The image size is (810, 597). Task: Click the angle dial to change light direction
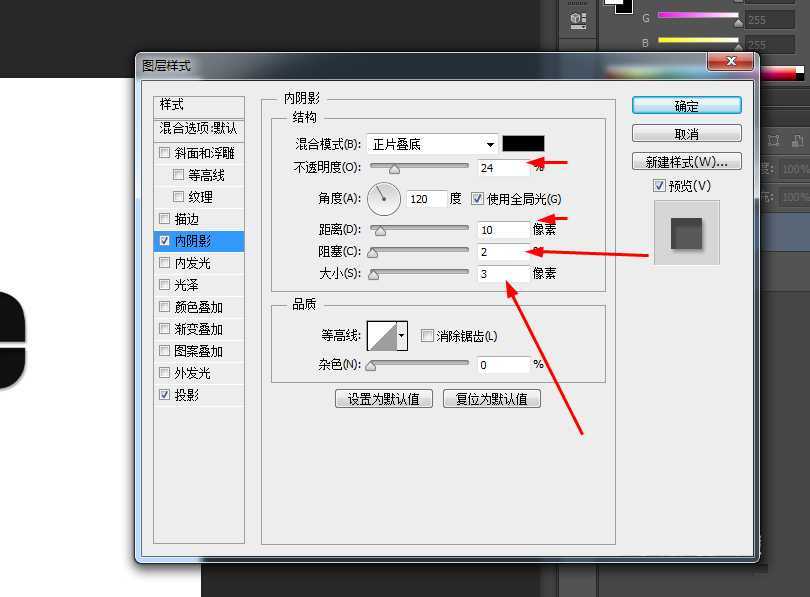pos(383,199)
